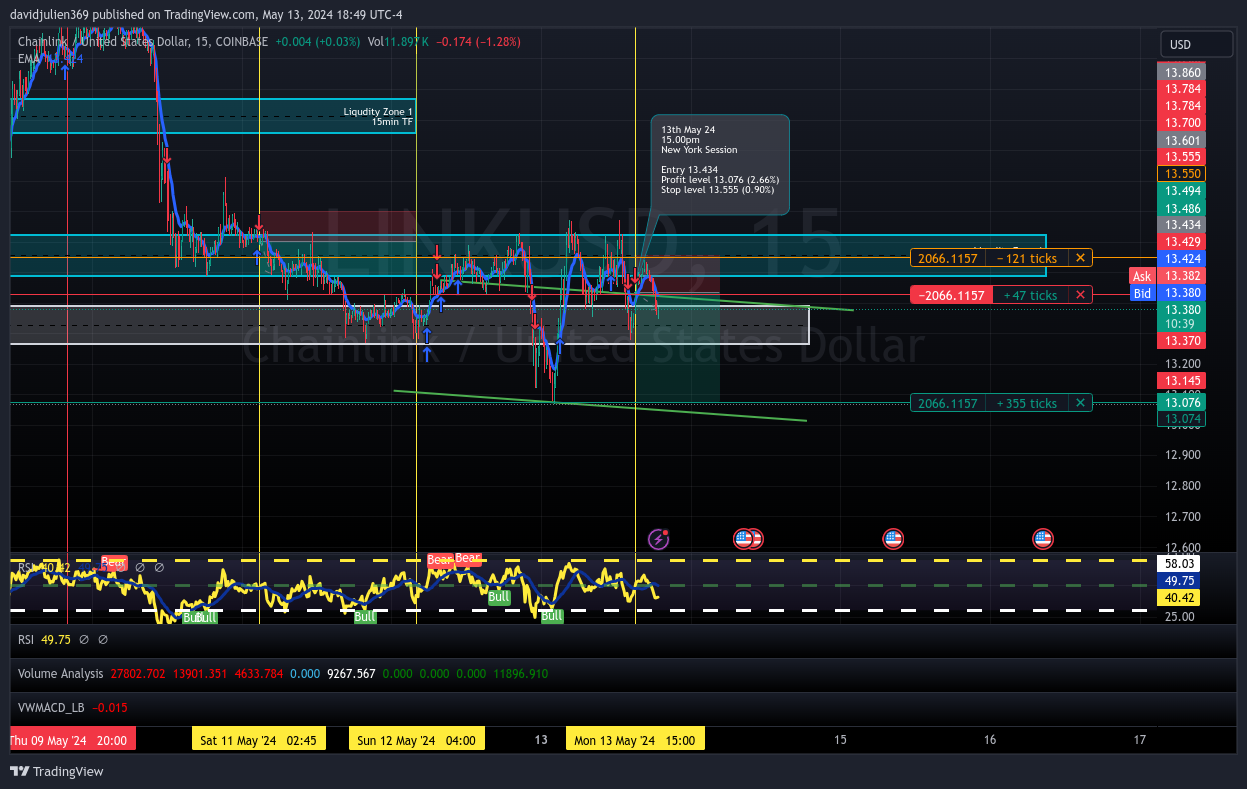Viewport: 1247px width, 789px height.
Task: Close the orange −121 ticks order line
Action: point(1080,258)
